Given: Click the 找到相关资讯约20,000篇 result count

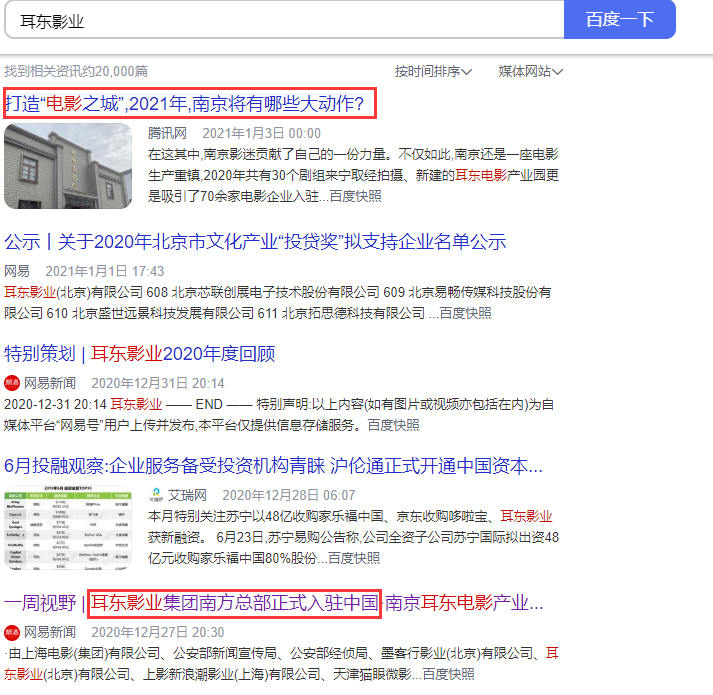Looking at the screenshot, I should point(76,71).
